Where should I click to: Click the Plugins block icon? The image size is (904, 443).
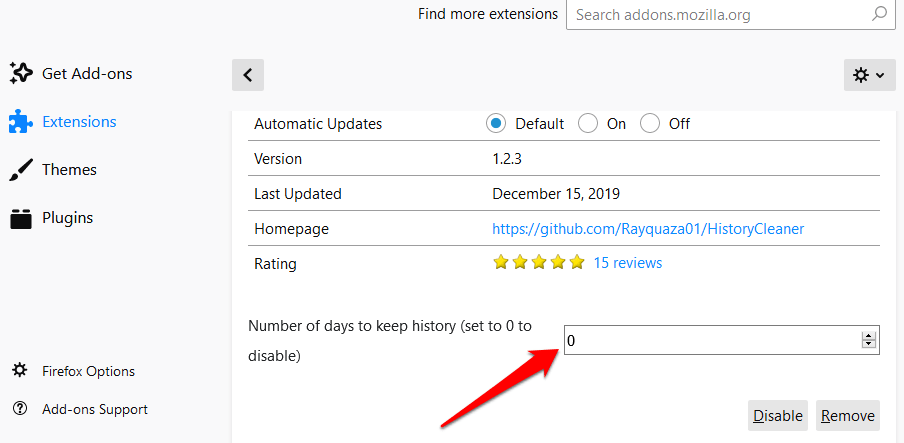click(x=21, y=218)
